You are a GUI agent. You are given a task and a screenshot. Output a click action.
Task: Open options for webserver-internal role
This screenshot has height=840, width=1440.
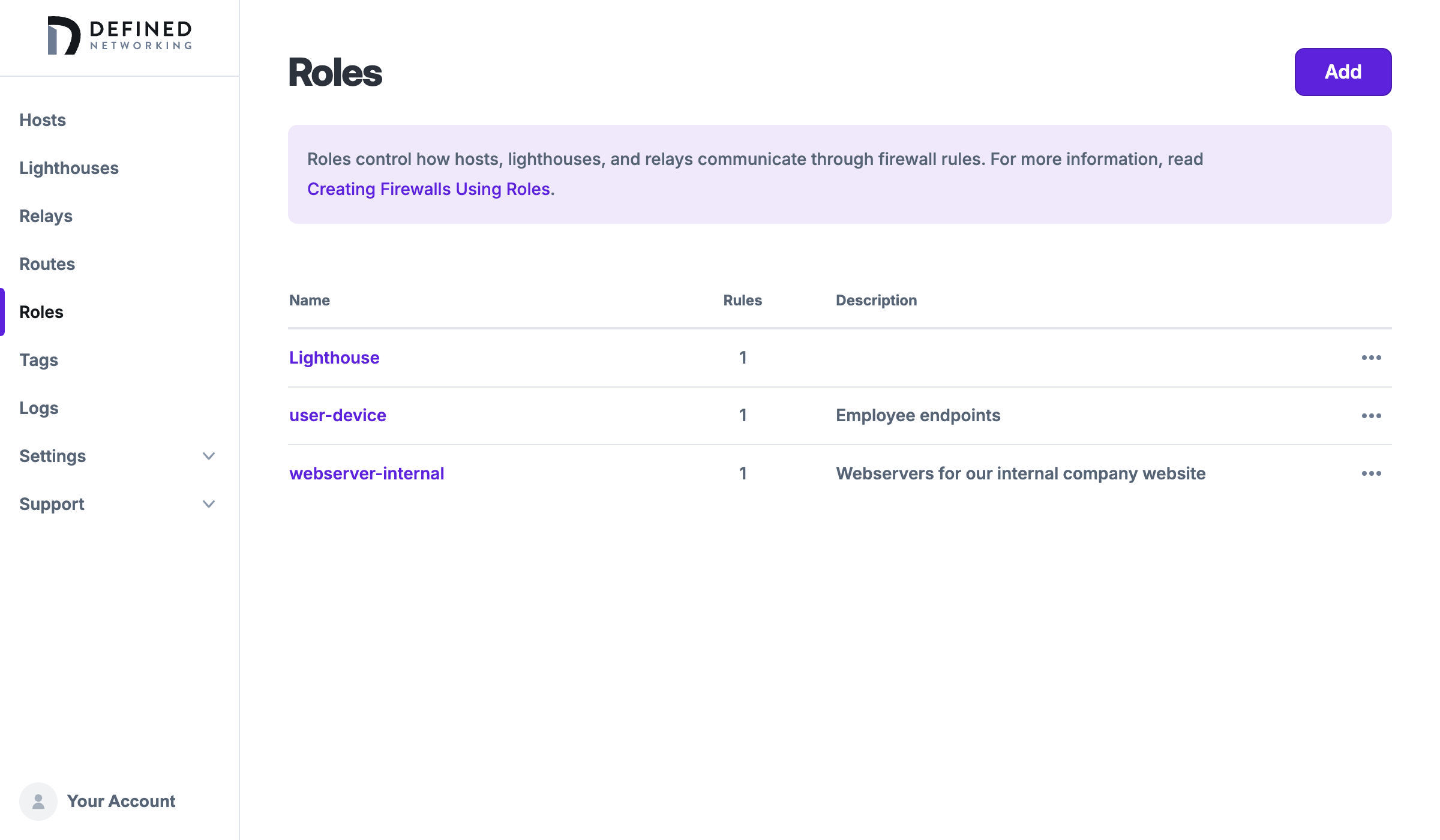coord(1372,473)
